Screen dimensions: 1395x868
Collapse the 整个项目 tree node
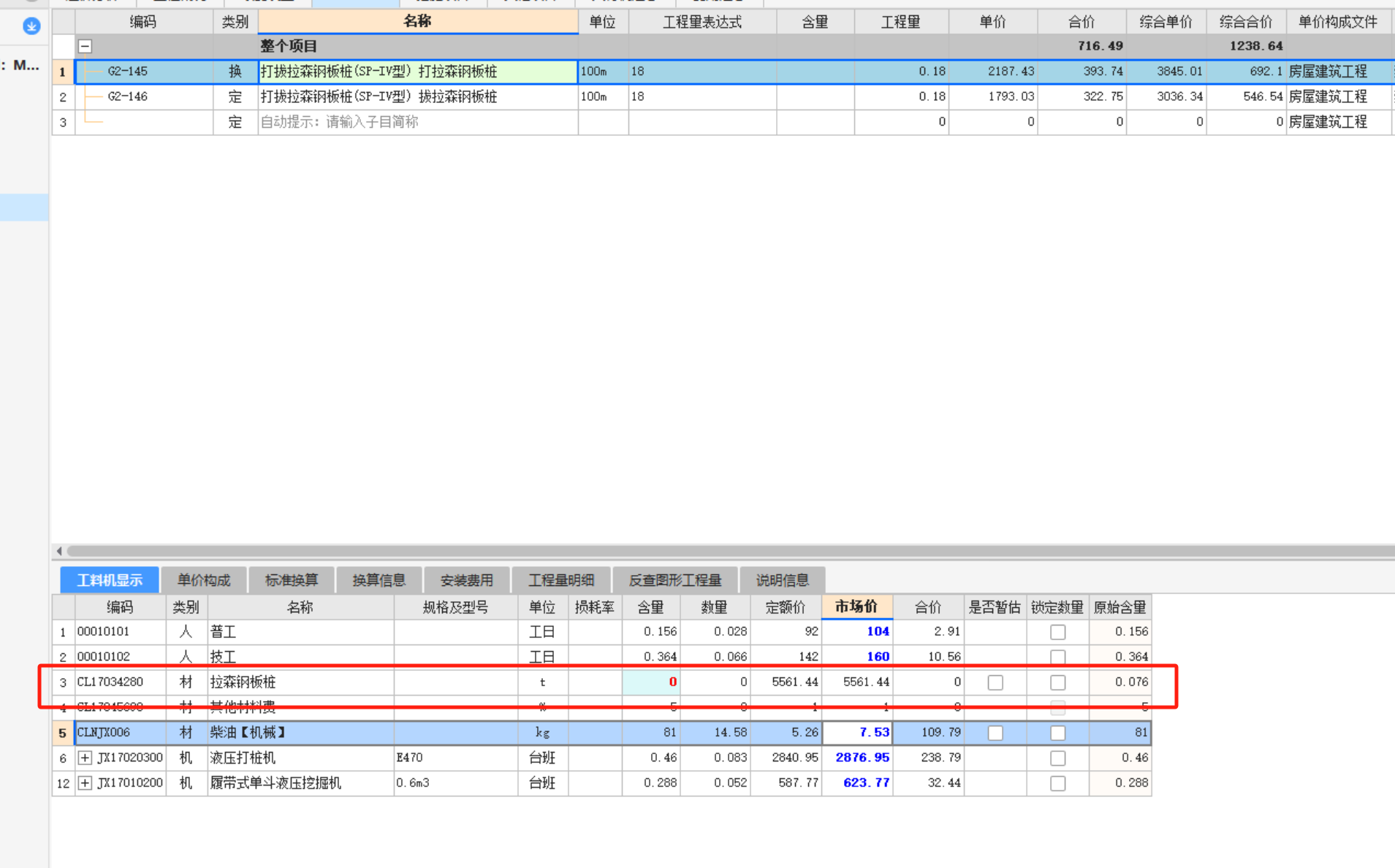pos(85,46)
